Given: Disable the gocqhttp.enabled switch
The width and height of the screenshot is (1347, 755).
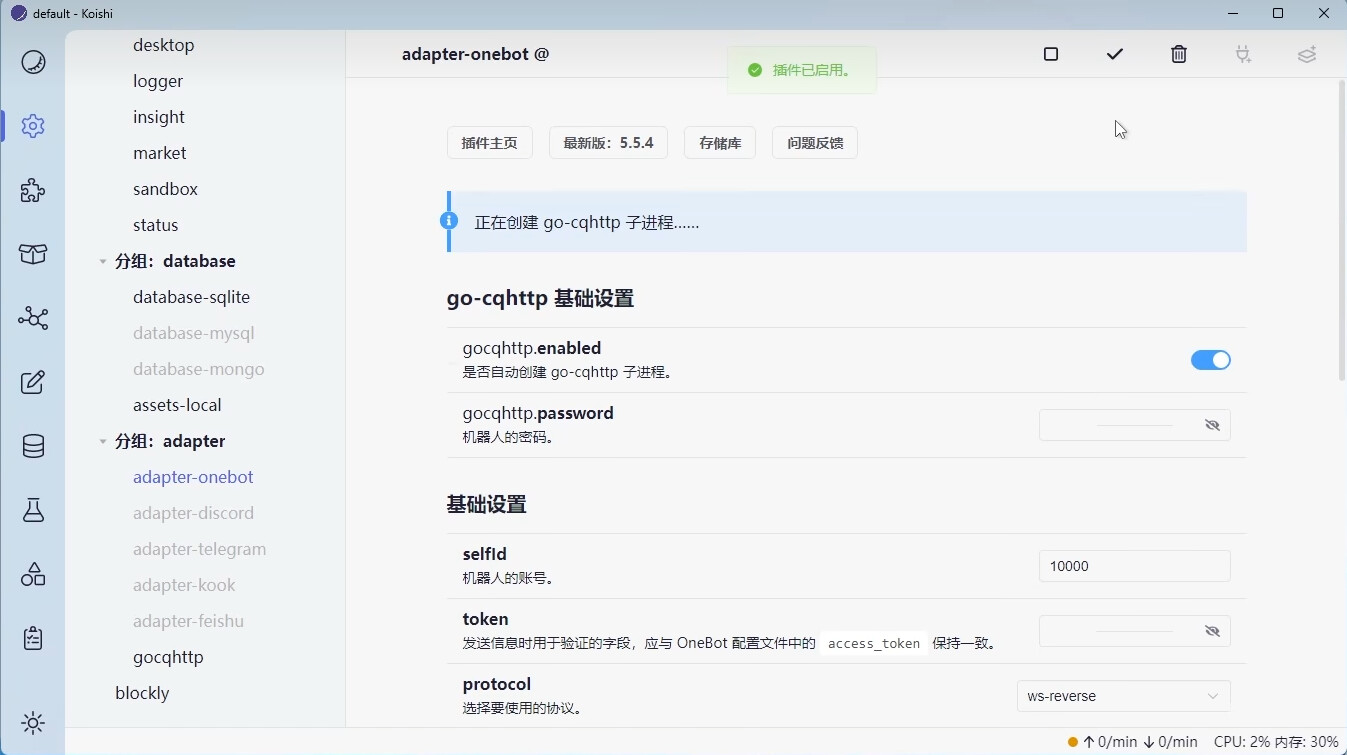Looking at the screenshot, I should point(1211,360).
